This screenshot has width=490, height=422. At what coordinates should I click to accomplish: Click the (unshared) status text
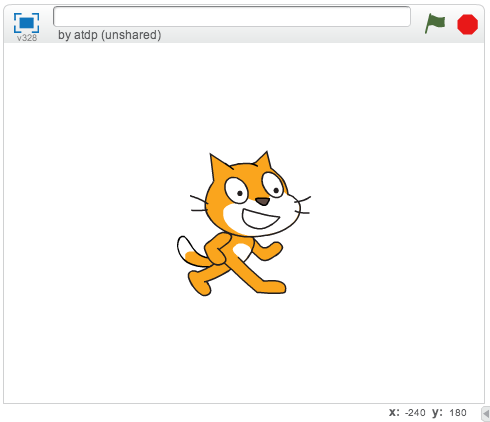[x=131, y=35]
